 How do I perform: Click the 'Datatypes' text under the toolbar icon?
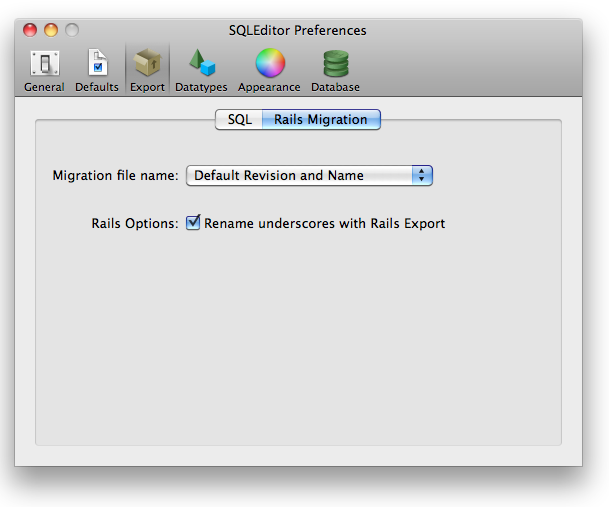click(x=201, y=87)
